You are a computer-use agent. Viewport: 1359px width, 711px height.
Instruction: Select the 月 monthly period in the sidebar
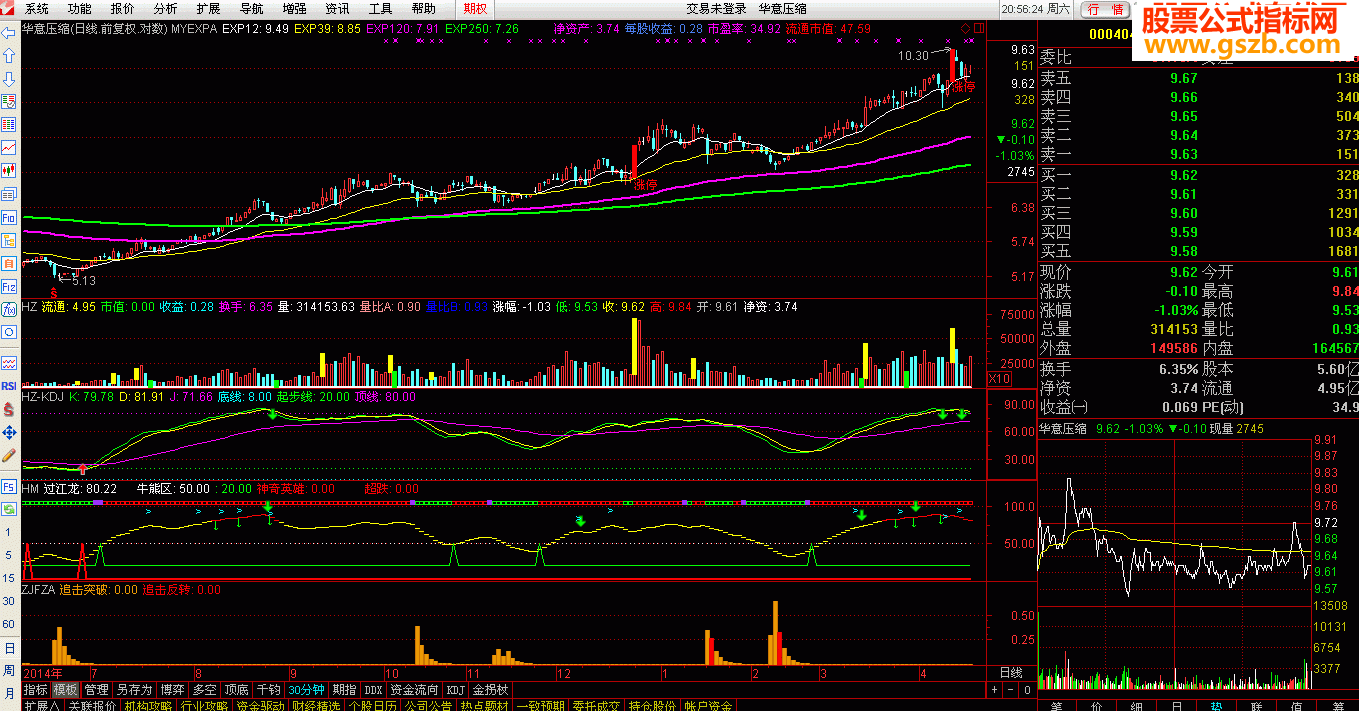click(9, 693)
